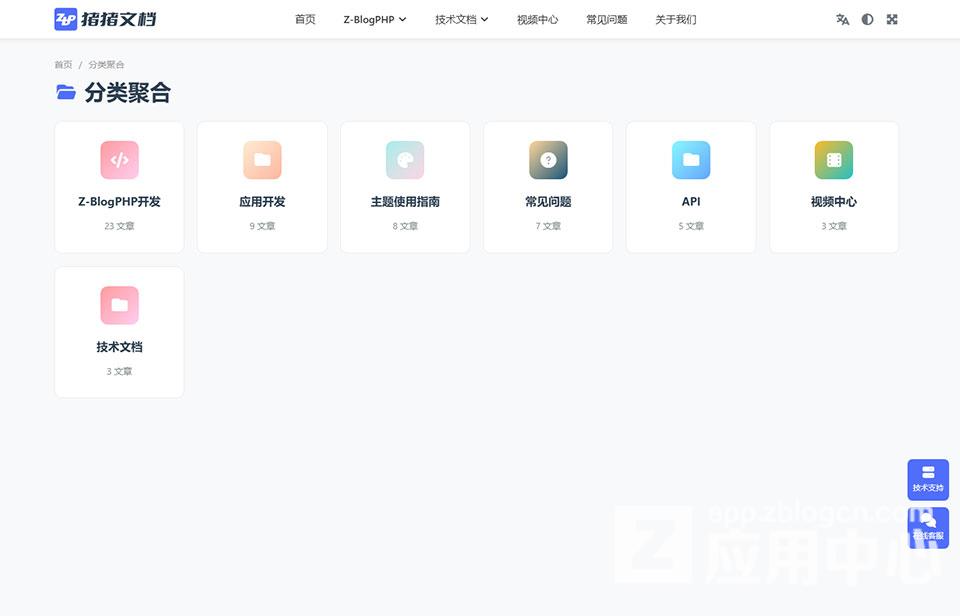960x616 pixels.
Task: Open the 首页 menu item
Action: pos(304,19)
